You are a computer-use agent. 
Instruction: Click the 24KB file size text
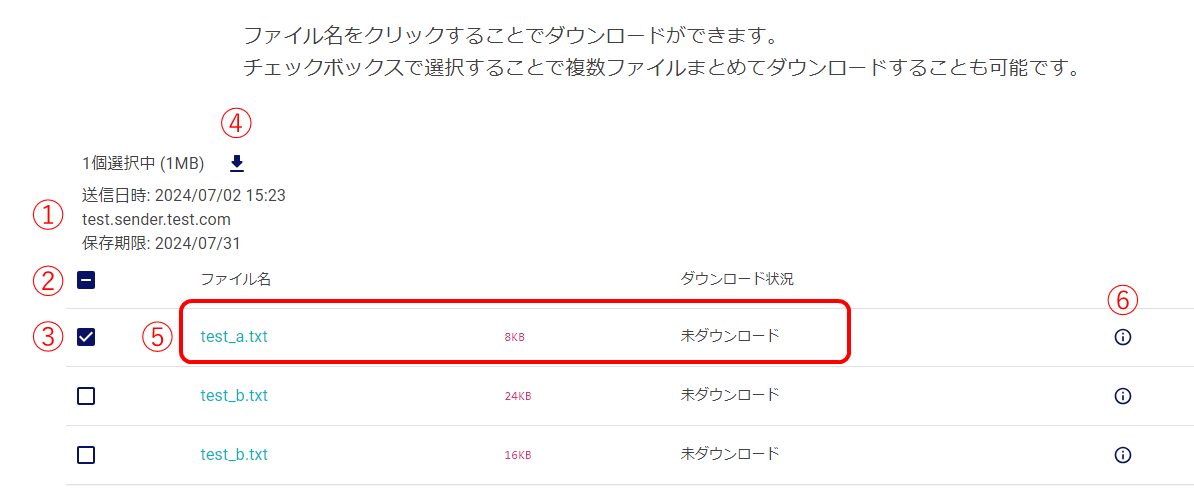tap(517, 397)
